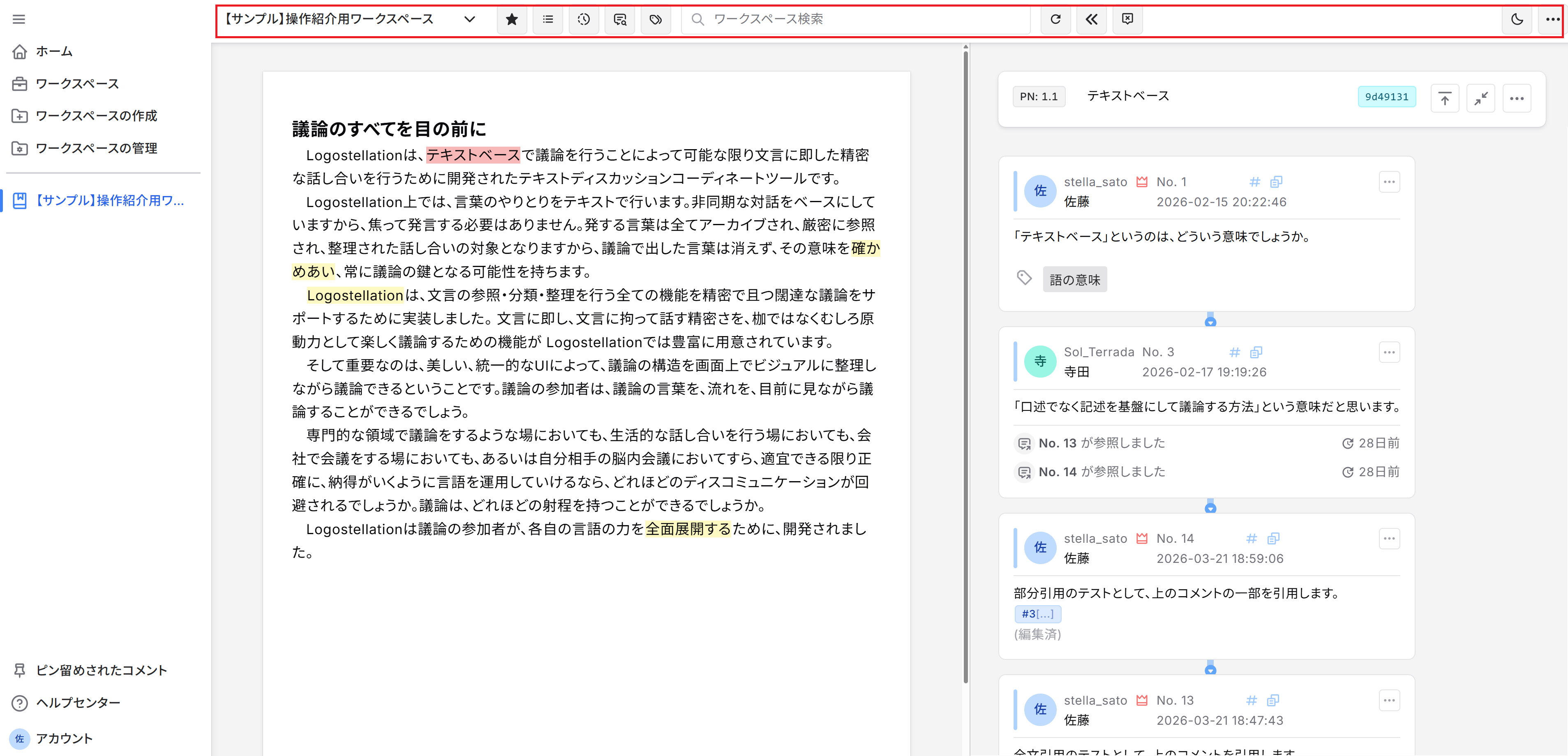Open the more menu on comment No. 13

[1388, 700]
